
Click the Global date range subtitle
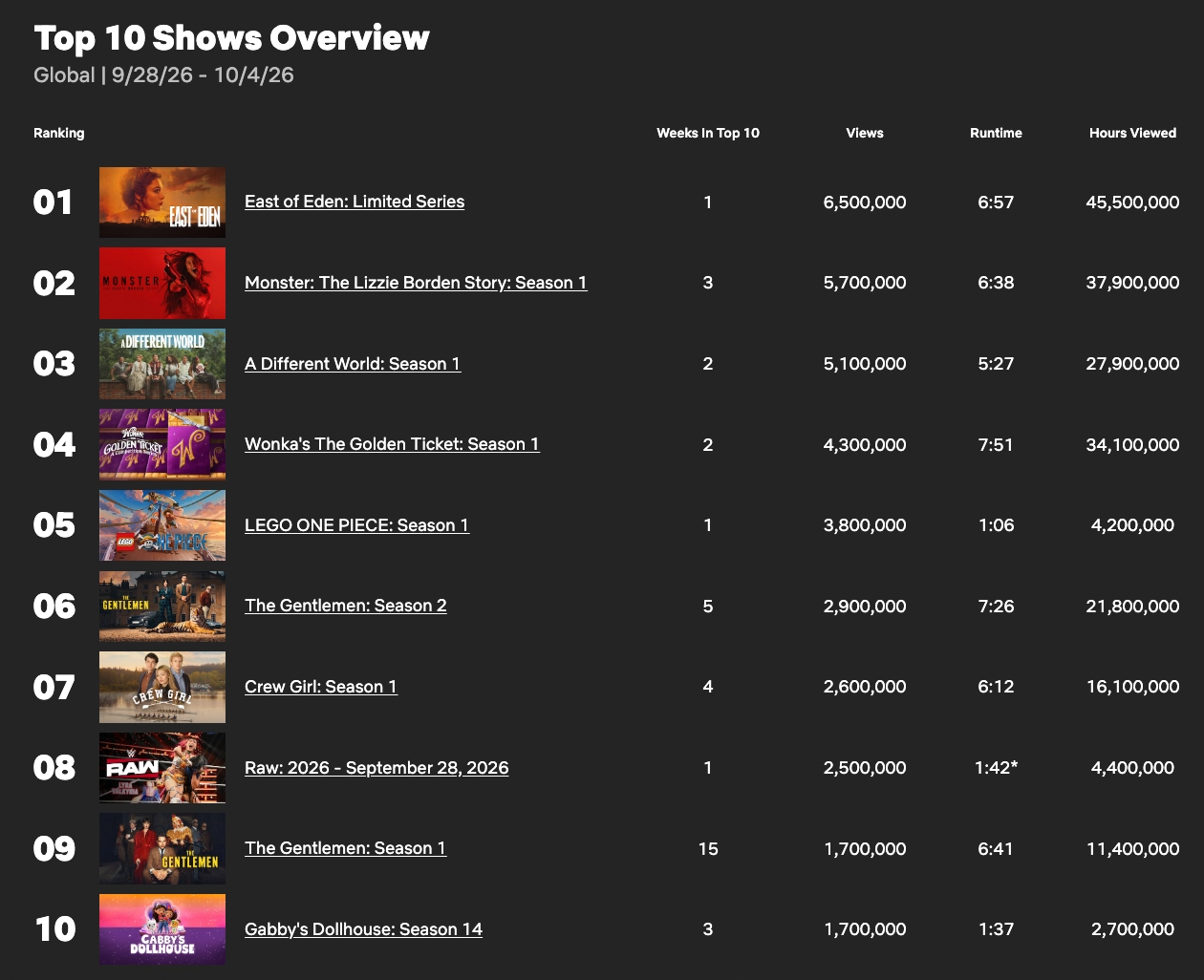pos(163,75)
